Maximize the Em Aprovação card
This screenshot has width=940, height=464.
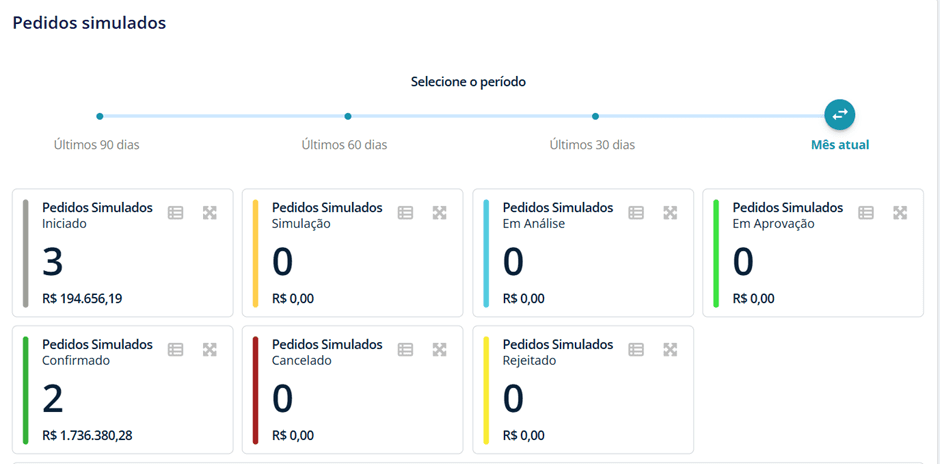point(900,213)
